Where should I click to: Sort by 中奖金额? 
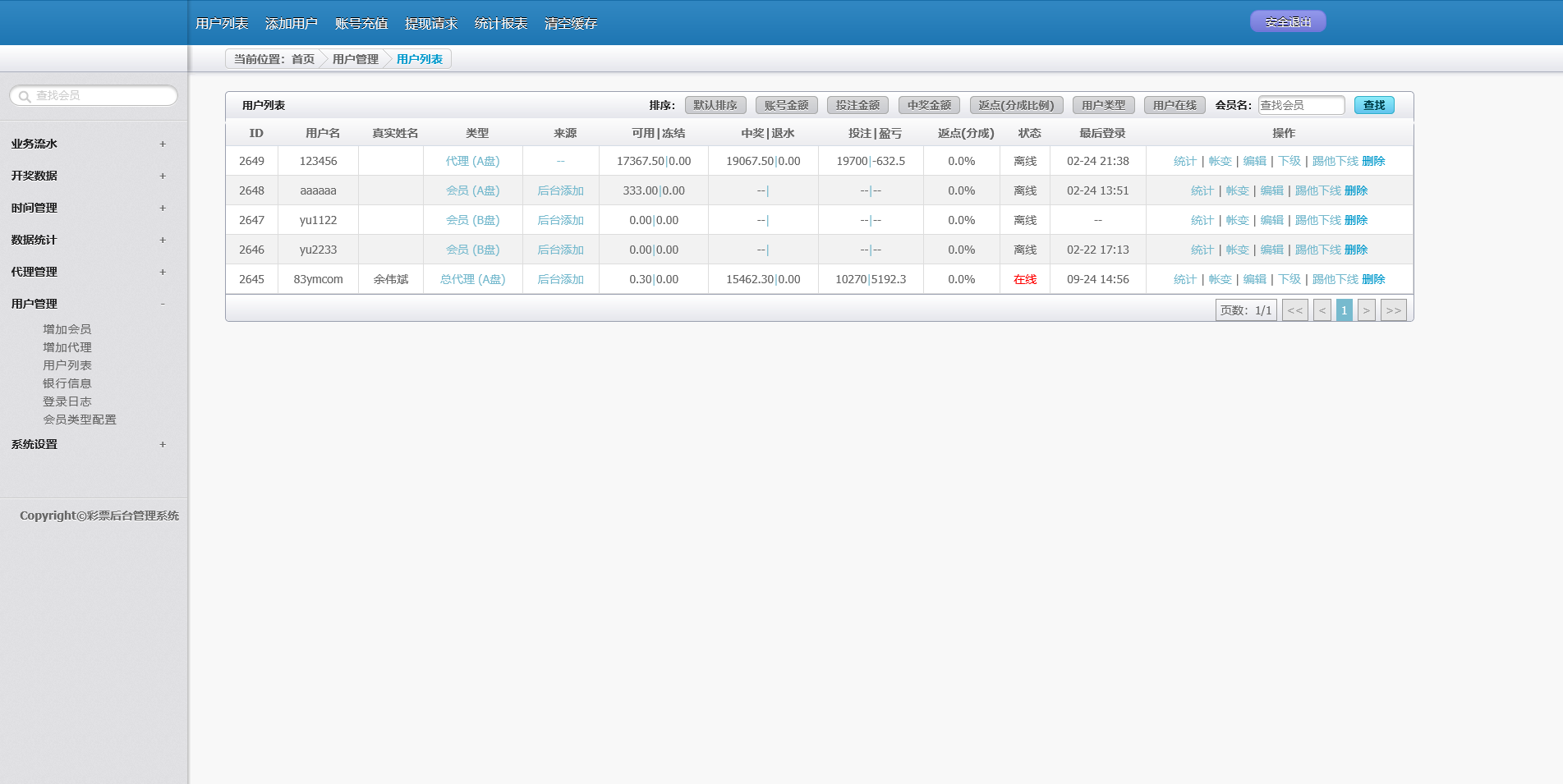[930, 105]
